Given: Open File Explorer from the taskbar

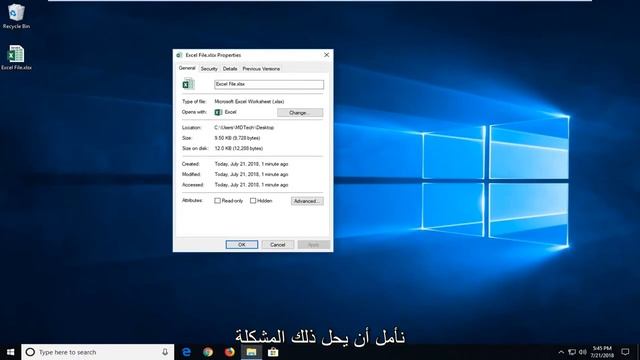Looking at the screenshot, I should [x=251, y=352].
